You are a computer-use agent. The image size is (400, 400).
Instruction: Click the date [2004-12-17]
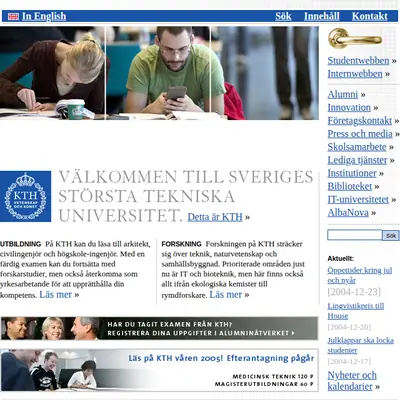pyautogui.click(x=349, y=361)
